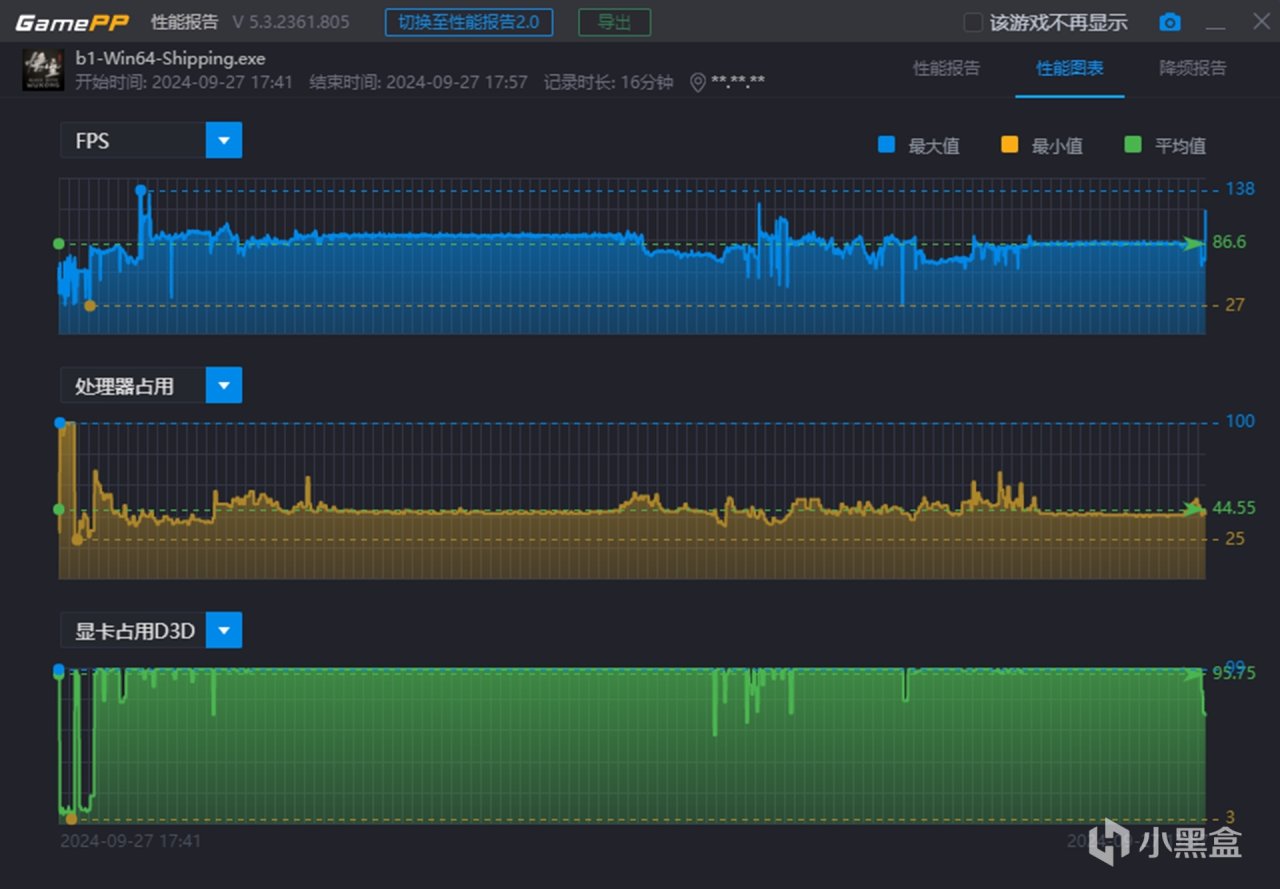Click the camera screenshot icon
The image size is (1280, 889).
coord(1169,23)
